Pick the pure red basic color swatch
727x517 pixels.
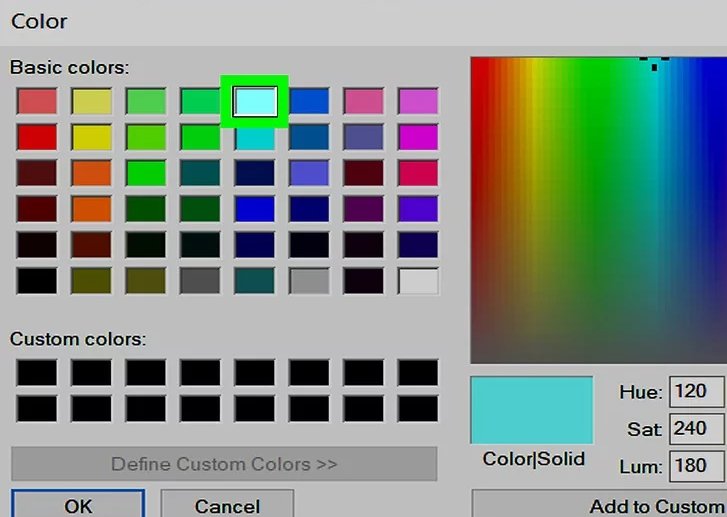[37, 136]
